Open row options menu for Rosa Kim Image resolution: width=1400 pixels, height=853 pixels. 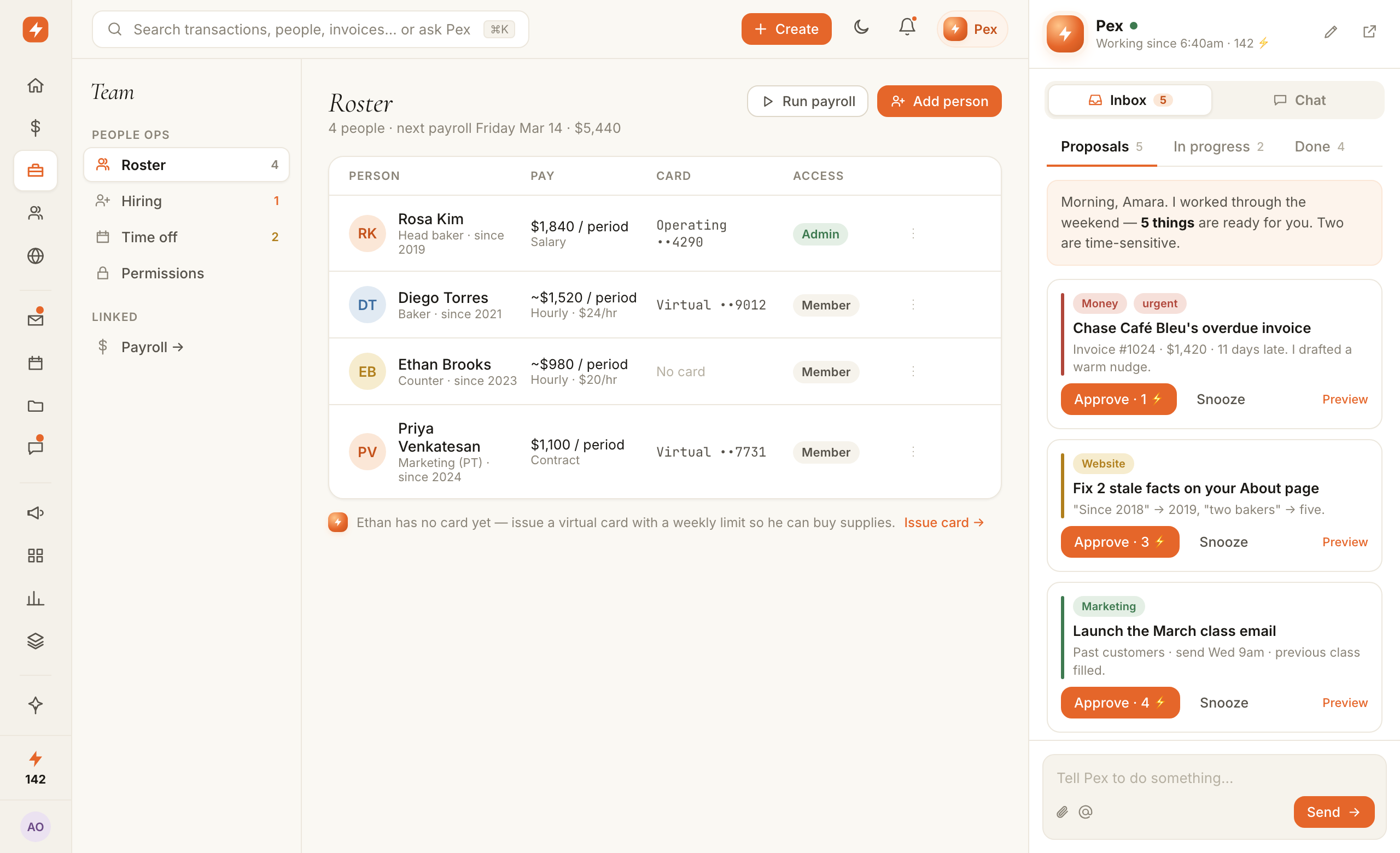tap(913, 233)
